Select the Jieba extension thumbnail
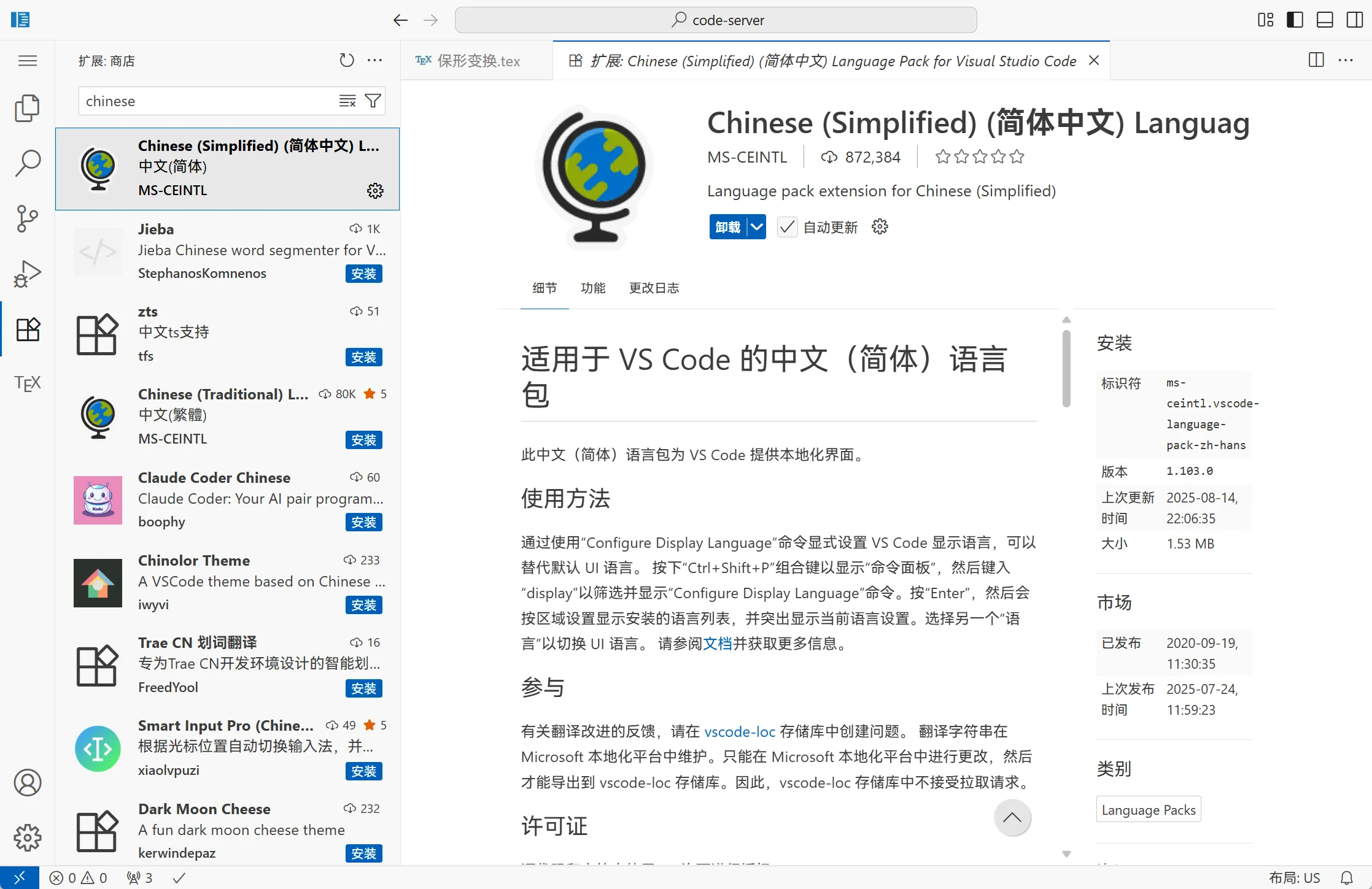Image resolution: width=1372 pixels, height=889 pixels. (x=98, y=252)
